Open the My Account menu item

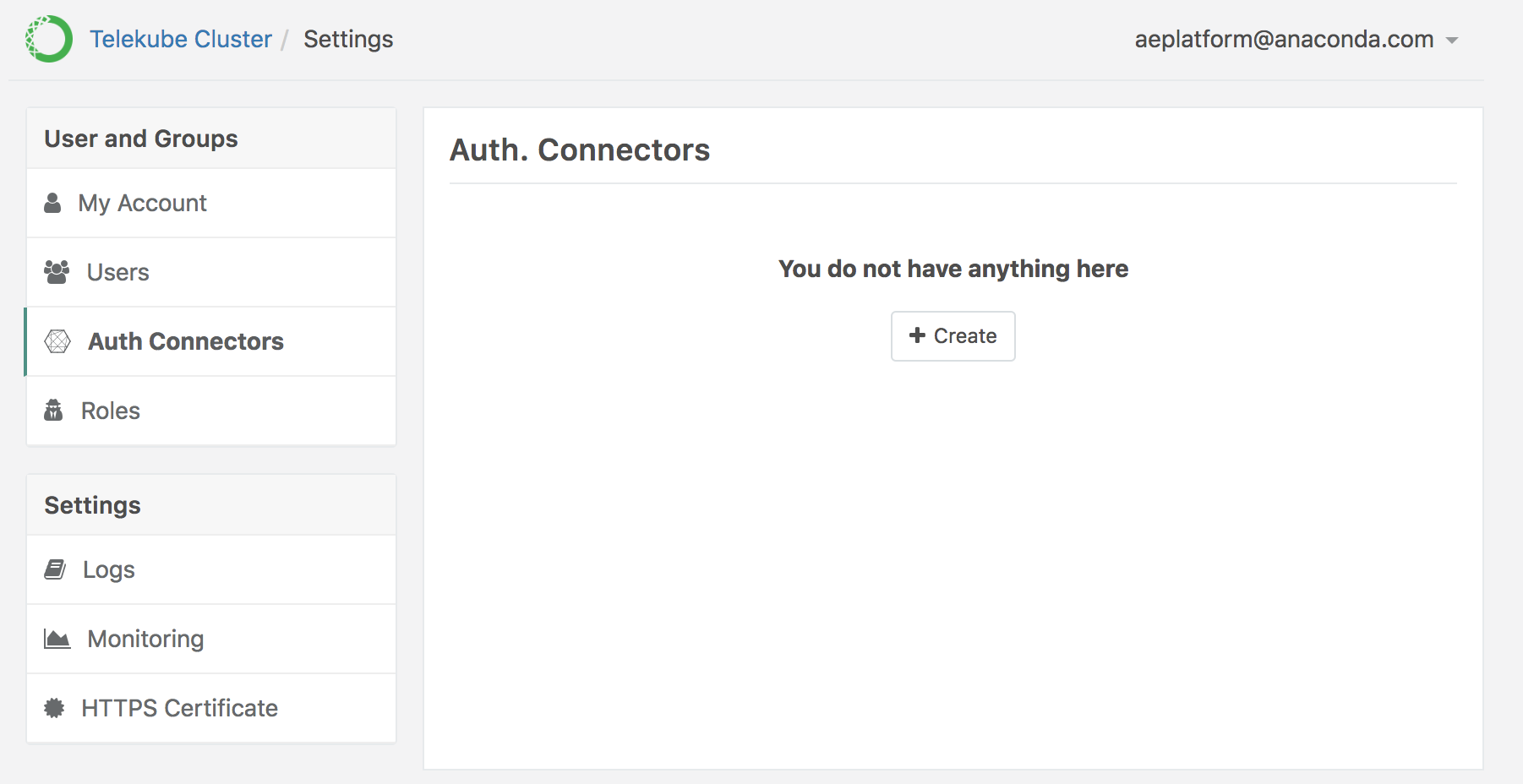[142, 203]
